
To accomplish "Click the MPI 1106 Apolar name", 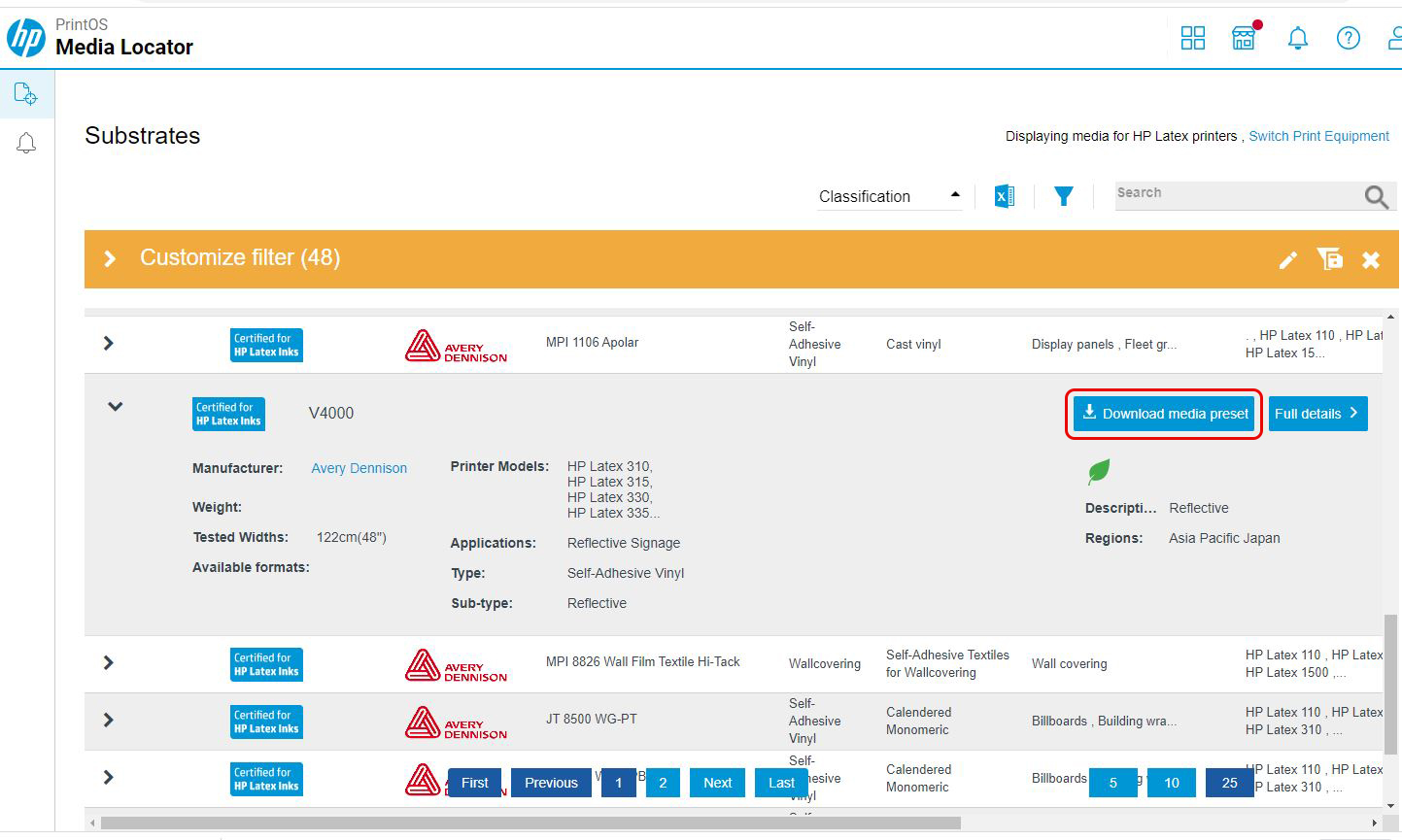I will (x=593, y=342).
